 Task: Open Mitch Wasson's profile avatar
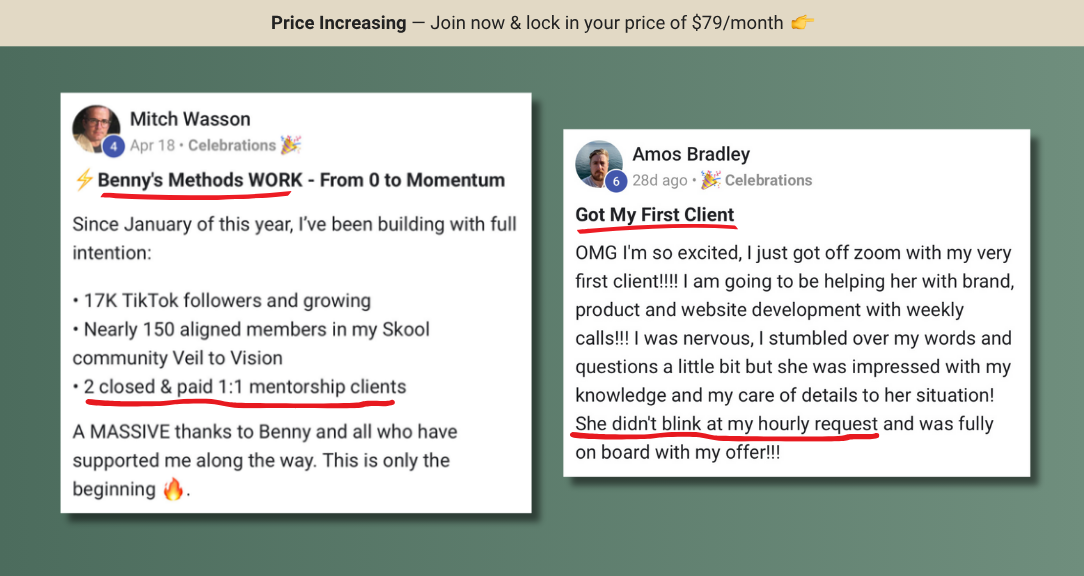tap(96, 129)
